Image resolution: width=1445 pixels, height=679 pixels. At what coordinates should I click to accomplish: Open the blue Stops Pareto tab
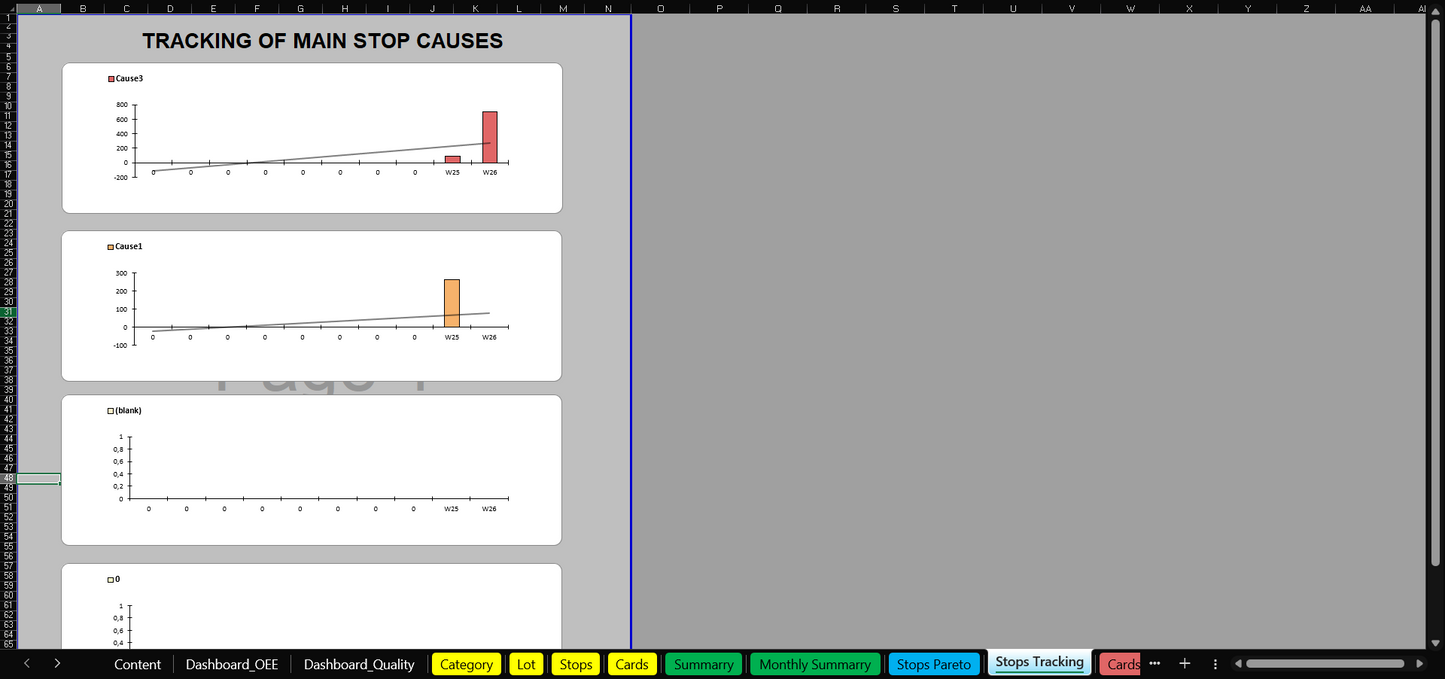tap(933, 665)
